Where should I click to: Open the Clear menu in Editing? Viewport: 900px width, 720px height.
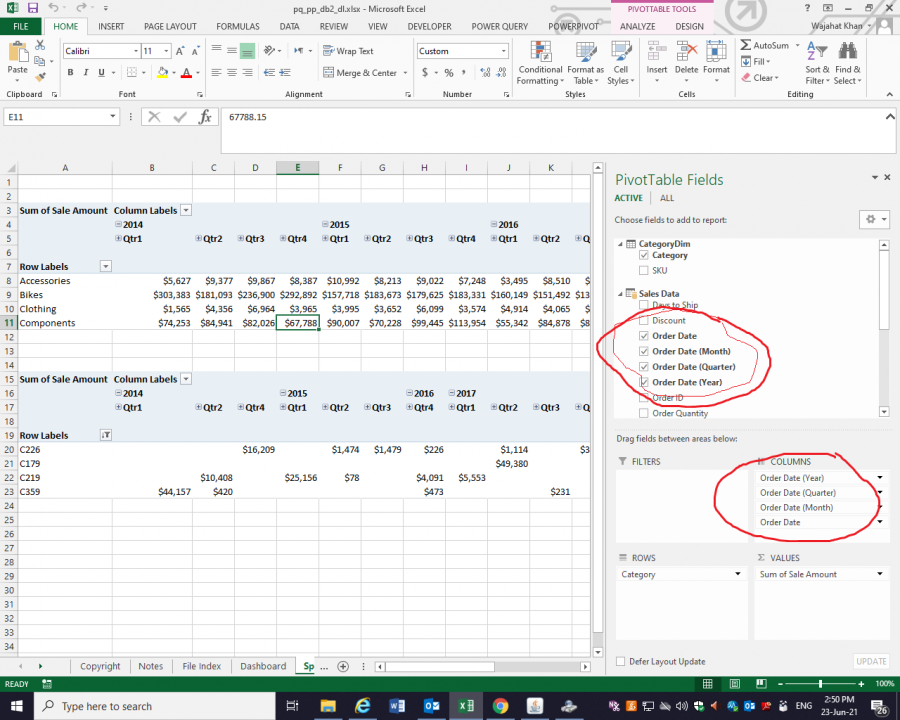click(x=760, y=78)
